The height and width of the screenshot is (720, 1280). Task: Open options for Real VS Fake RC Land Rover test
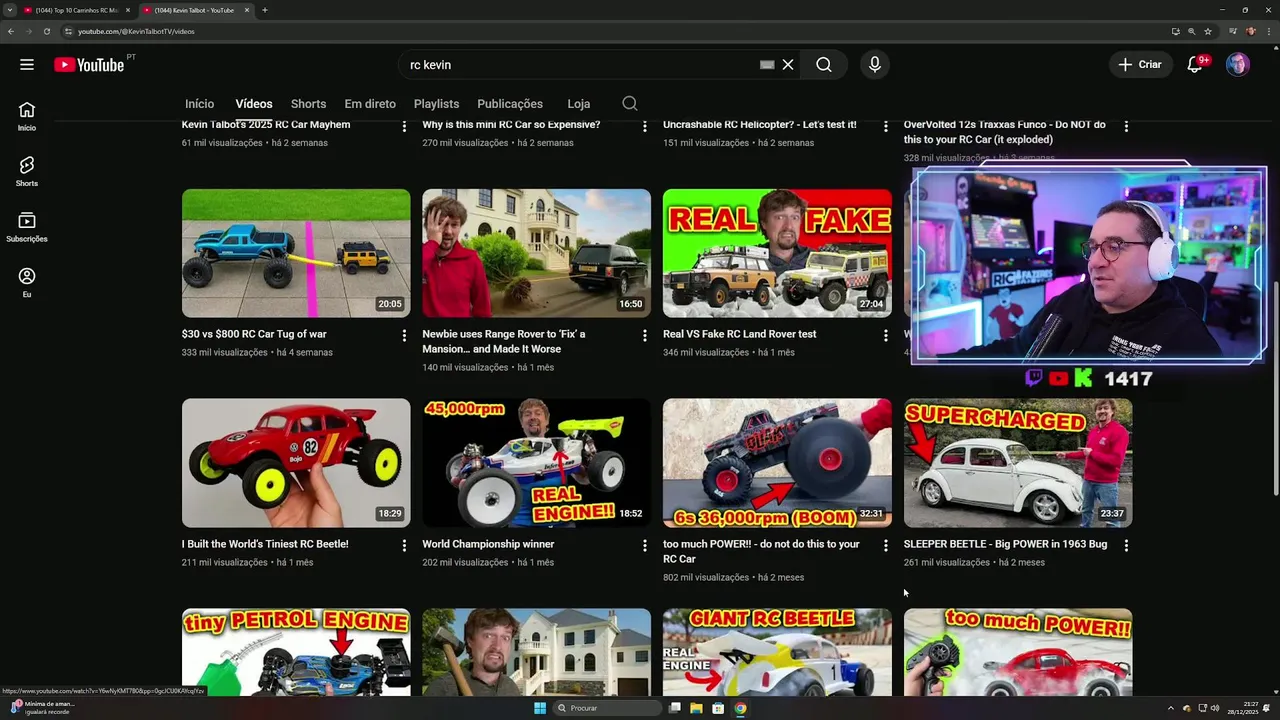click(x=885, y=336)
